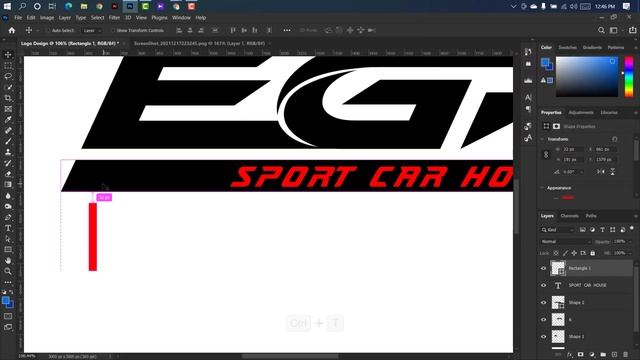Click the add layer mask icon
The height and width of the screenshot is (360, 640).
pyautogui.click(x=580, y=354)
